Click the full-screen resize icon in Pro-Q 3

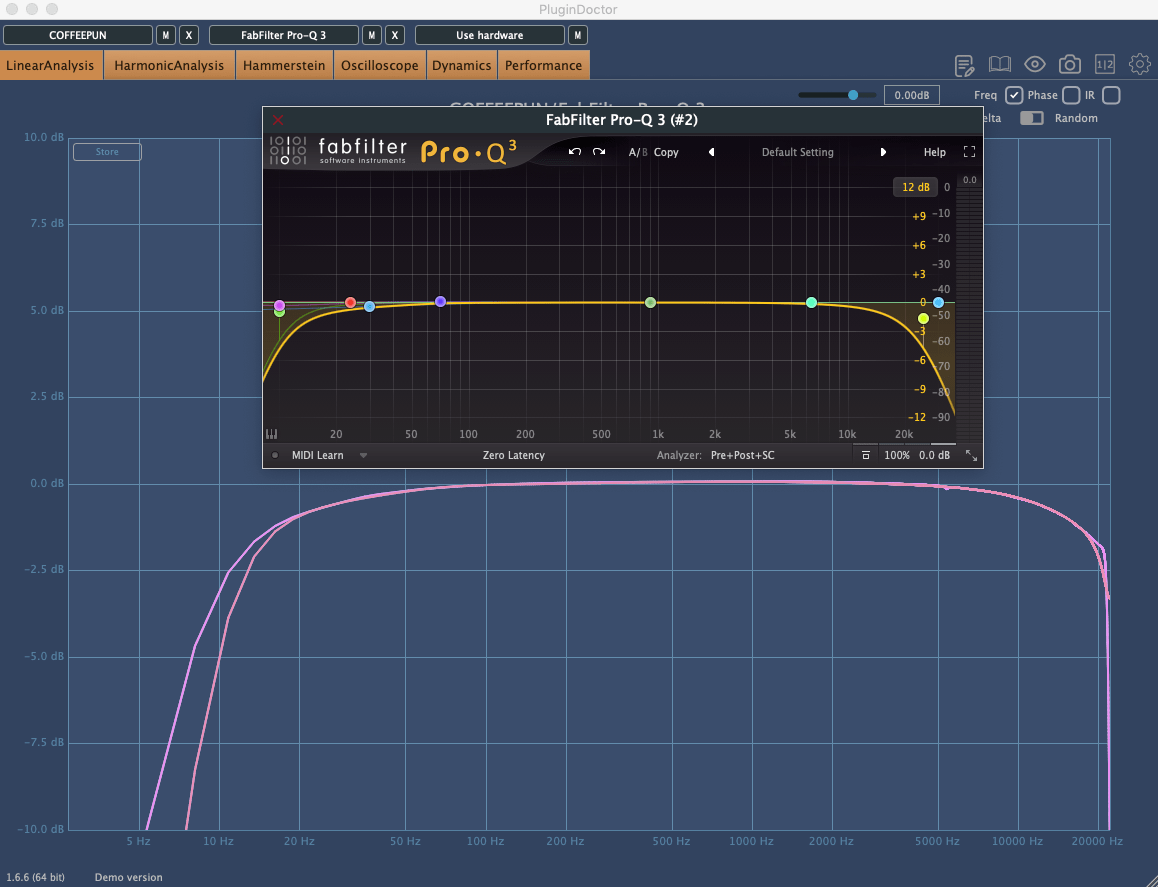pos(968,151)
